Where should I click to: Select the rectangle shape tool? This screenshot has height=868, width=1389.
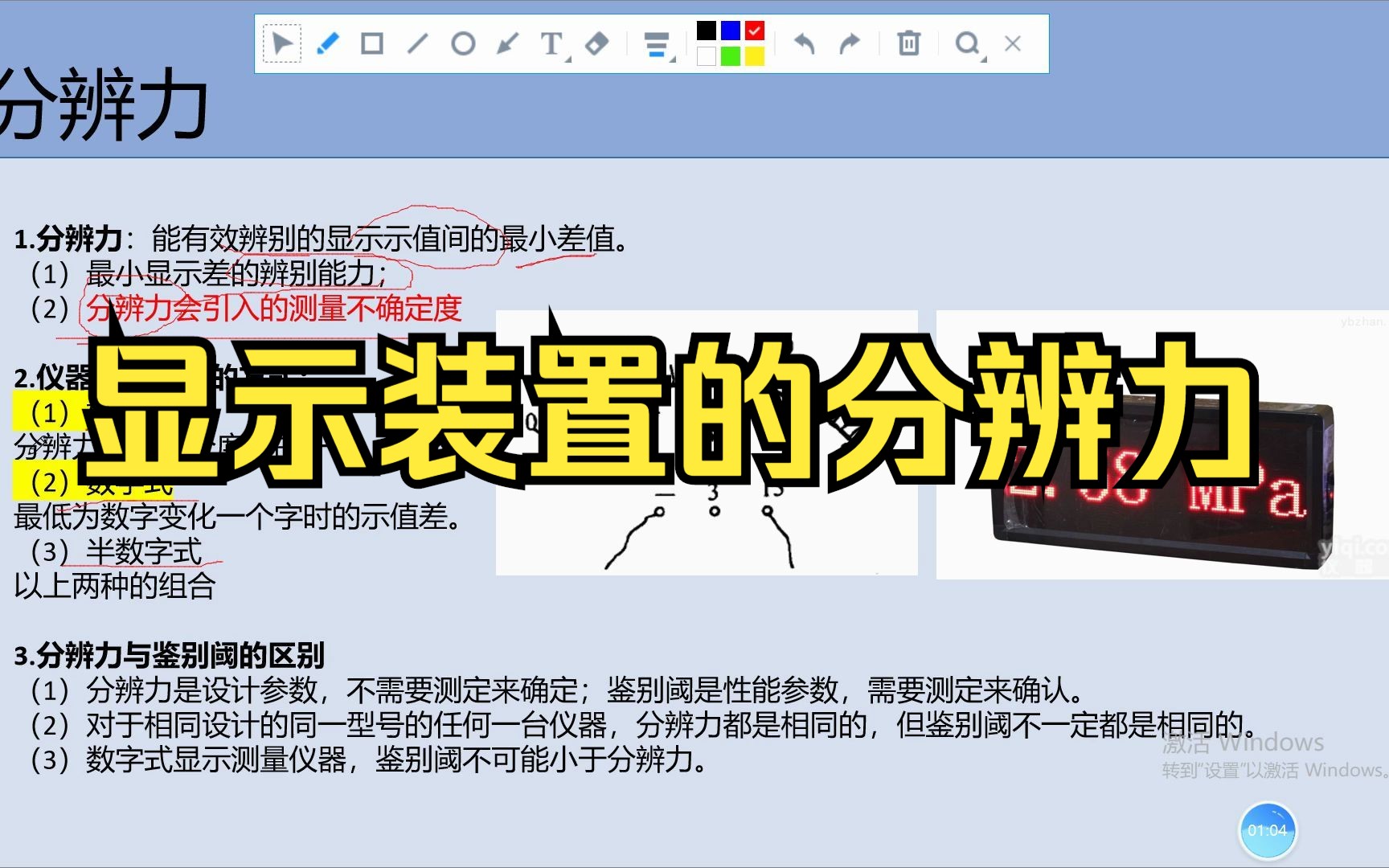[371, 43]
